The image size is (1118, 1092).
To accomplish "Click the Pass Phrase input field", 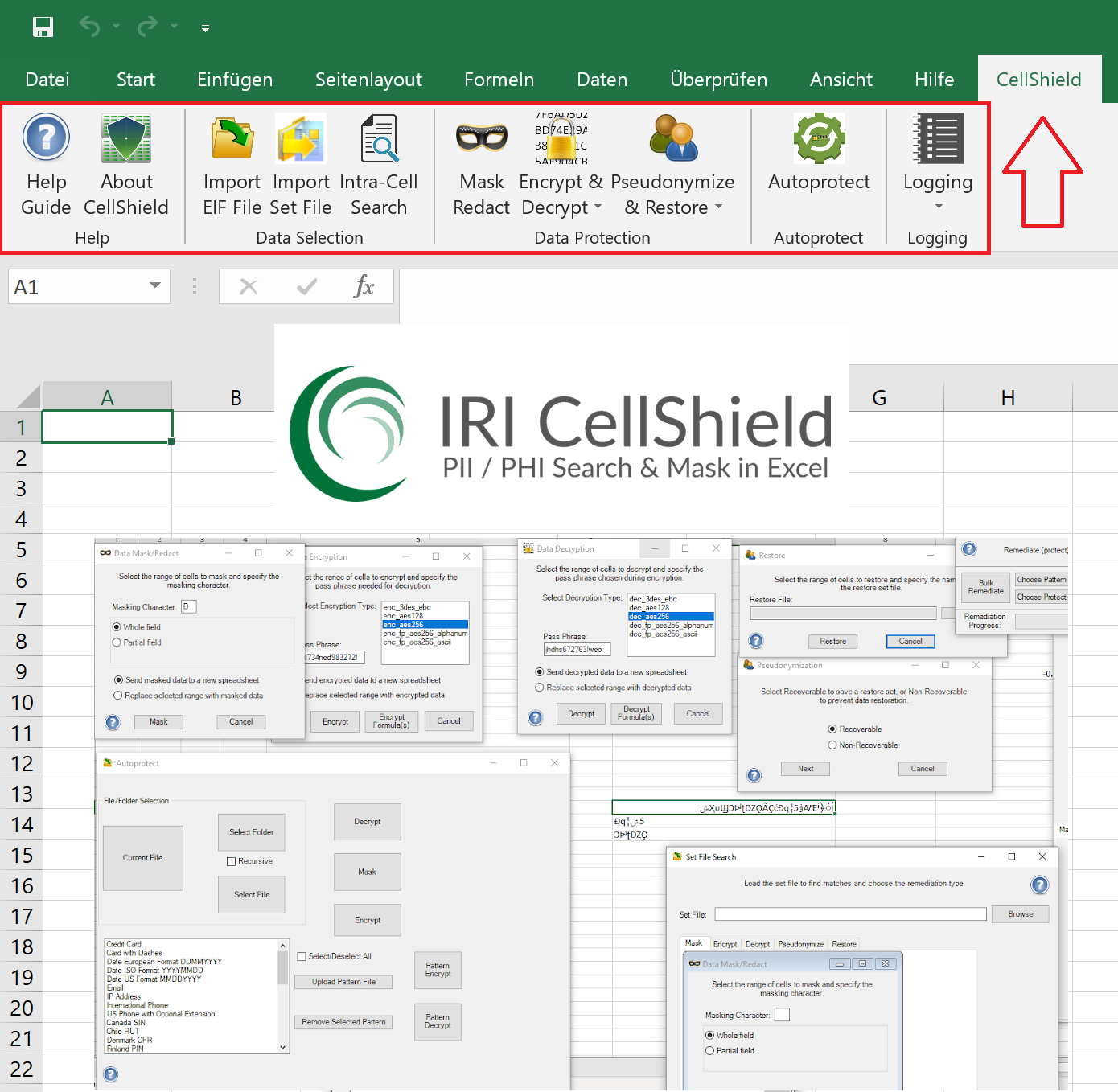I will tap(577, 649).
